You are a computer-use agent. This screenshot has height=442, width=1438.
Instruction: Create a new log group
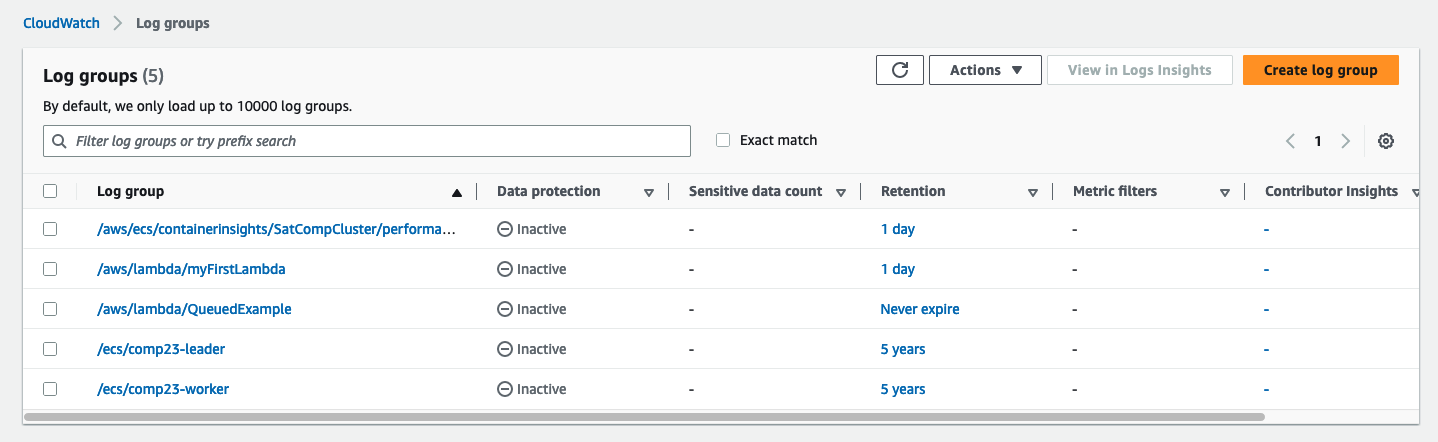click(1320, 70)
